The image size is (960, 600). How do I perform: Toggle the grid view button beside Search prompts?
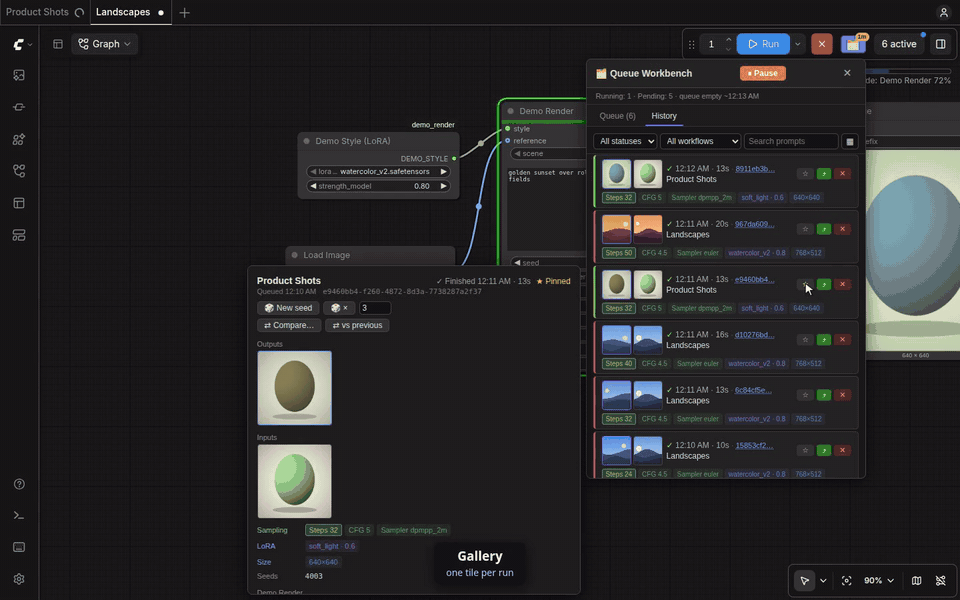click(850, 141)
